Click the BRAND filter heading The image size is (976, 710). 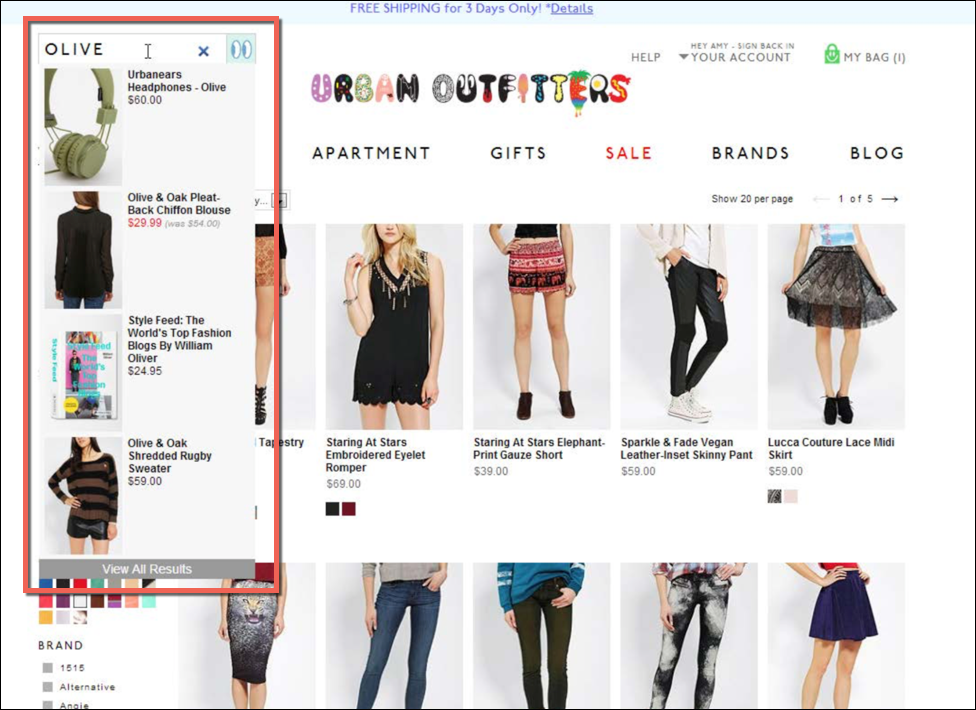point(60,645)
